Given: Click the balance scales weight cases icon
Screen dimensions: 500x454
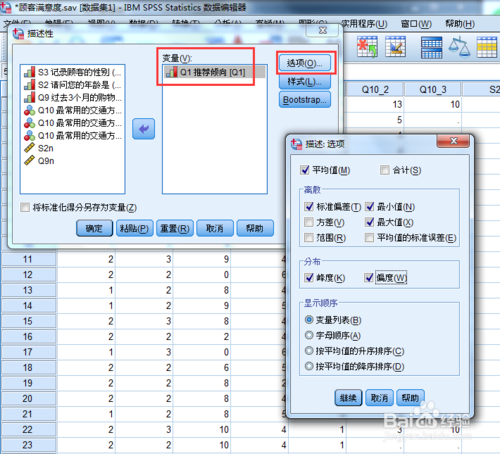Looking at the screenshot, I should (459, 47).
